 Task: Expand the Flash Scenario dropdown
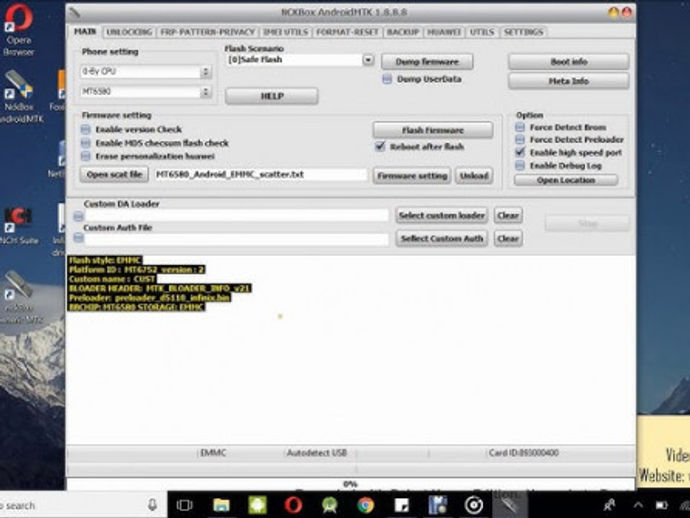point(368,60)
